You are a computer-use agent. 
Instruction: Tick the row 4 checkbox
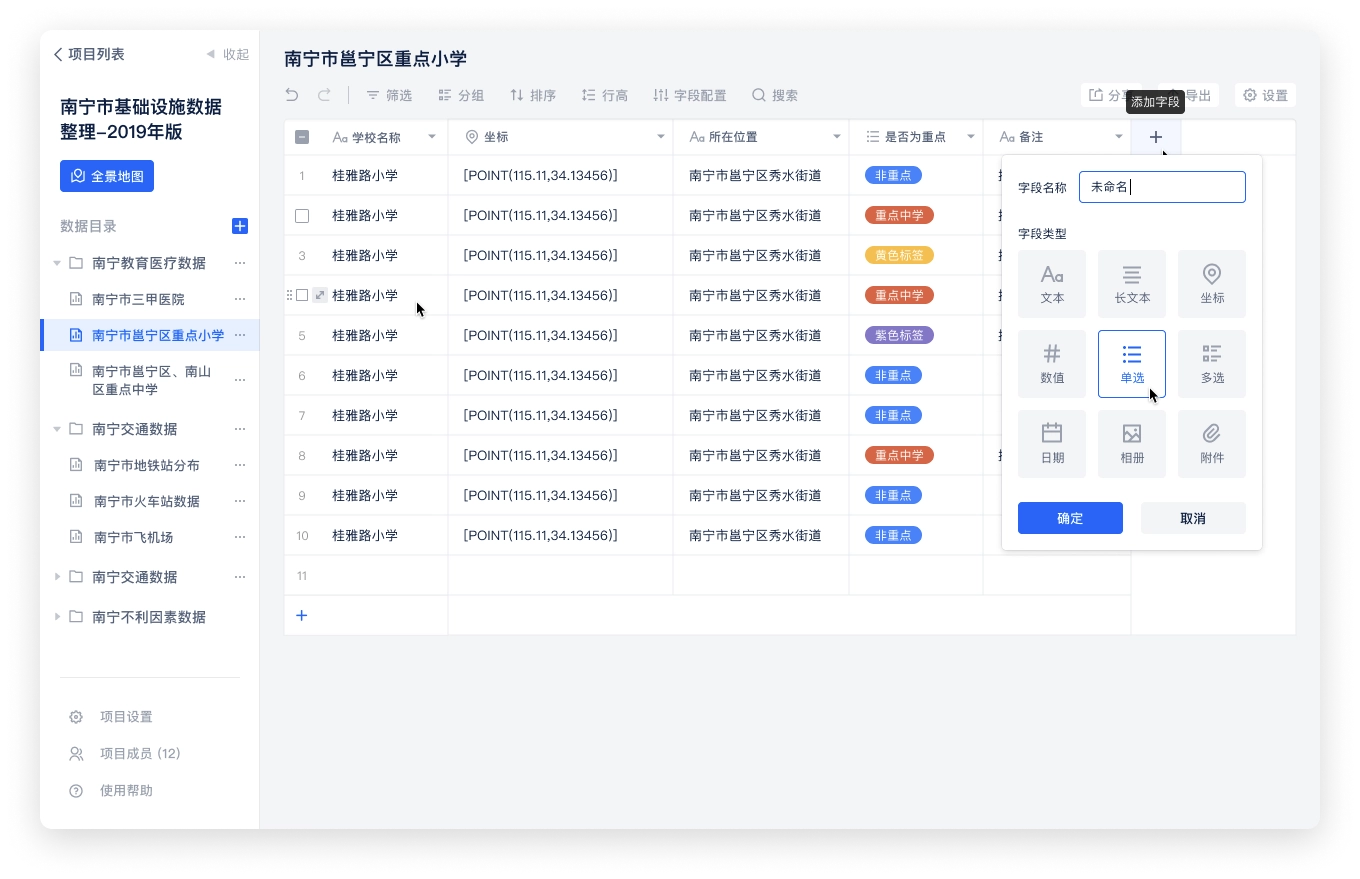coord(302,295)
